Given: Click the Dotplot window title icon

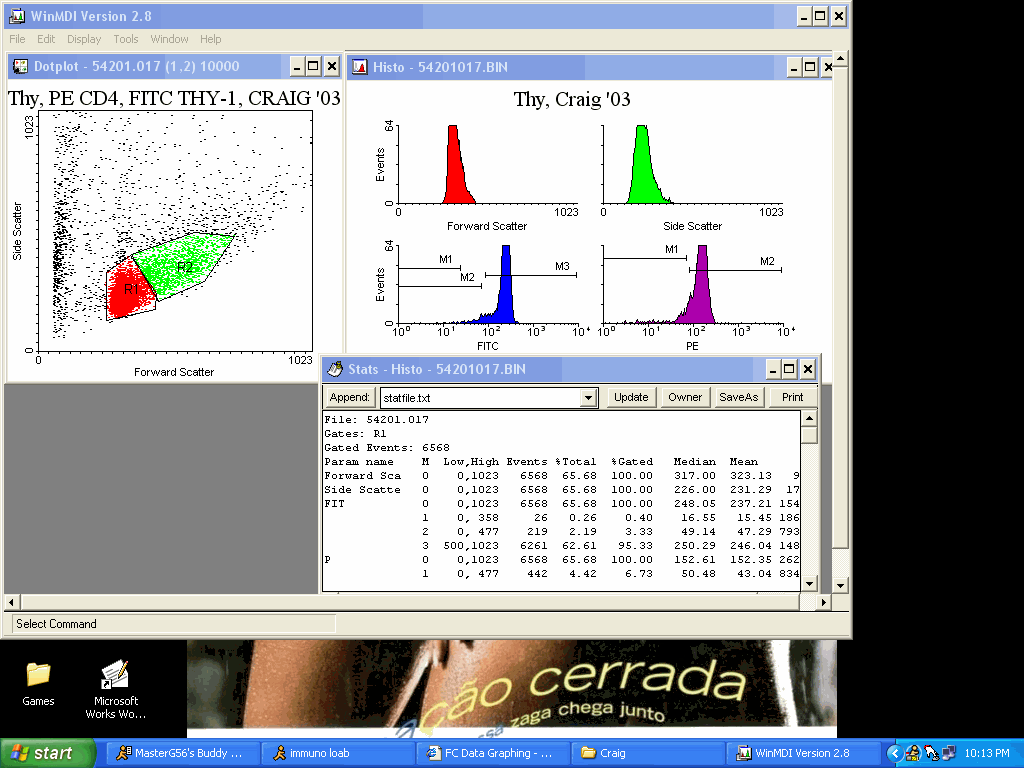Looking at the screenshot, I should point(20,67).
